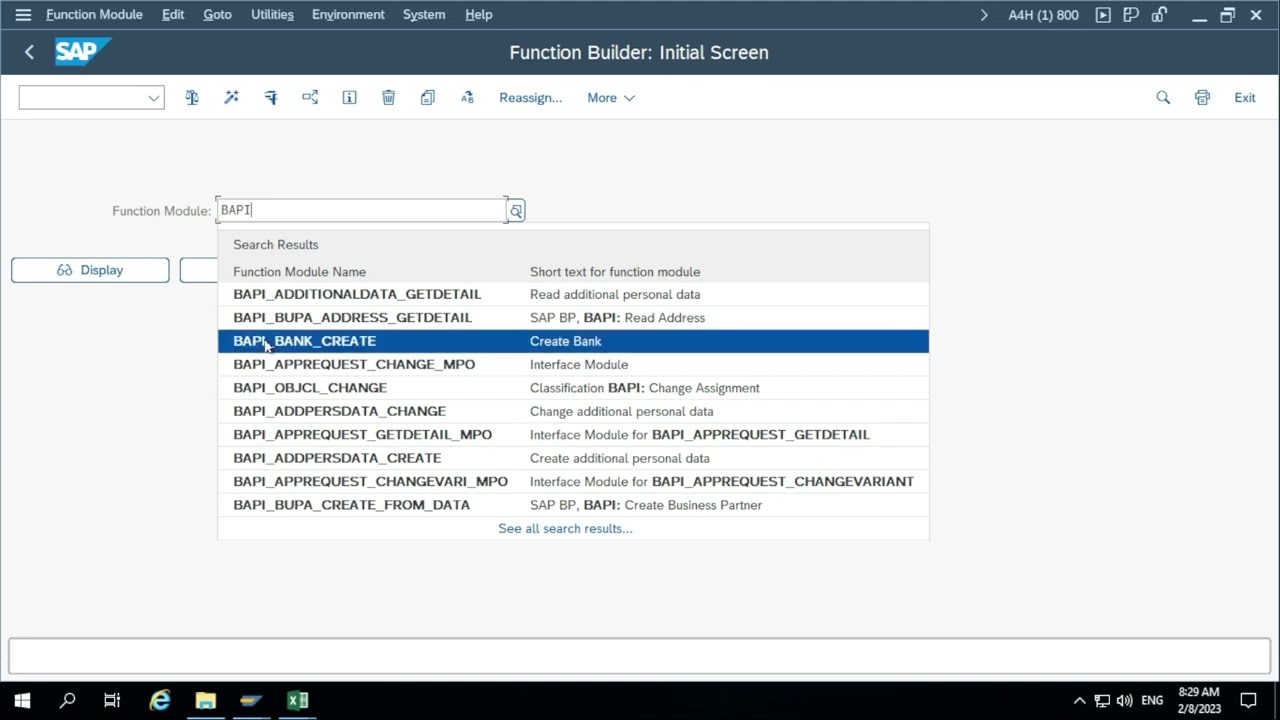Open the Windows Start menu
Image resolution: width=1280 pixels, height=720 pixels.
22,701
